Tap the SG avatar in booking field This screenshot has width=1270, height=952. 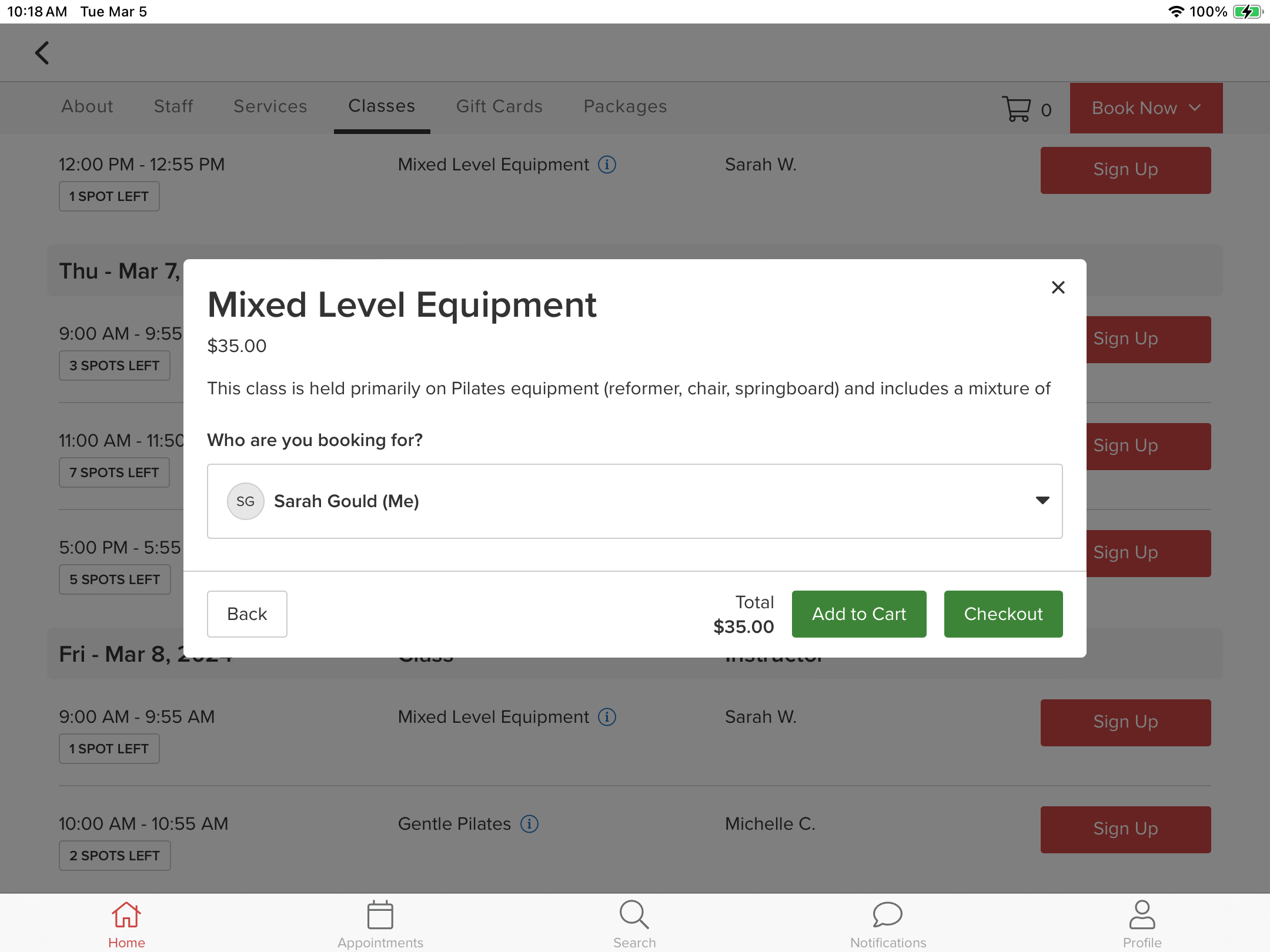tap(245, 501)
